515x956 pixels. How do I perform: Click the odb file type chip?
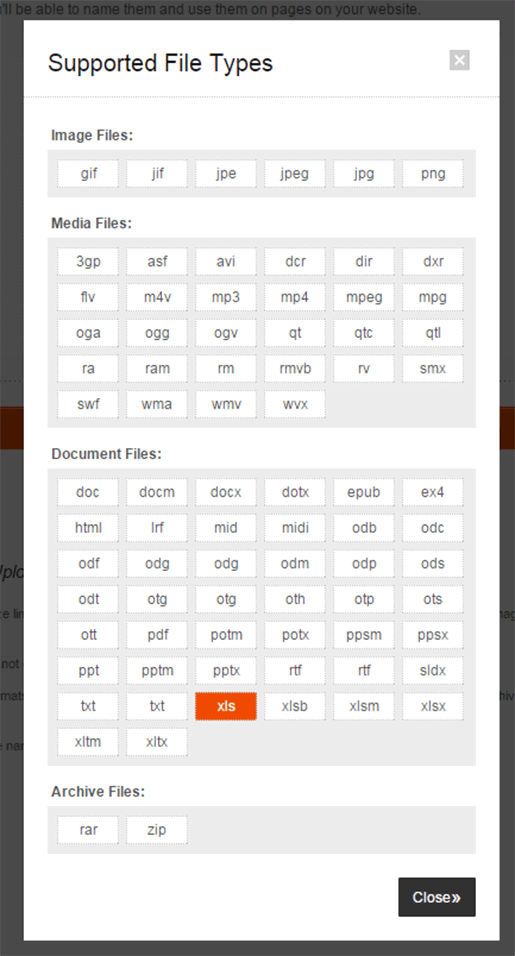364,527
